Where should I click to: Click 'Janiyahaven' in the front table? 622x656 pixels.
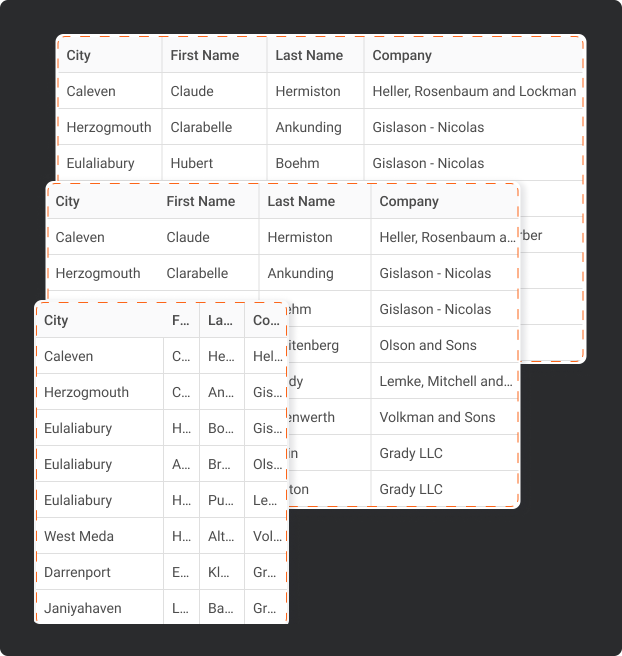[x=83, y=608]
